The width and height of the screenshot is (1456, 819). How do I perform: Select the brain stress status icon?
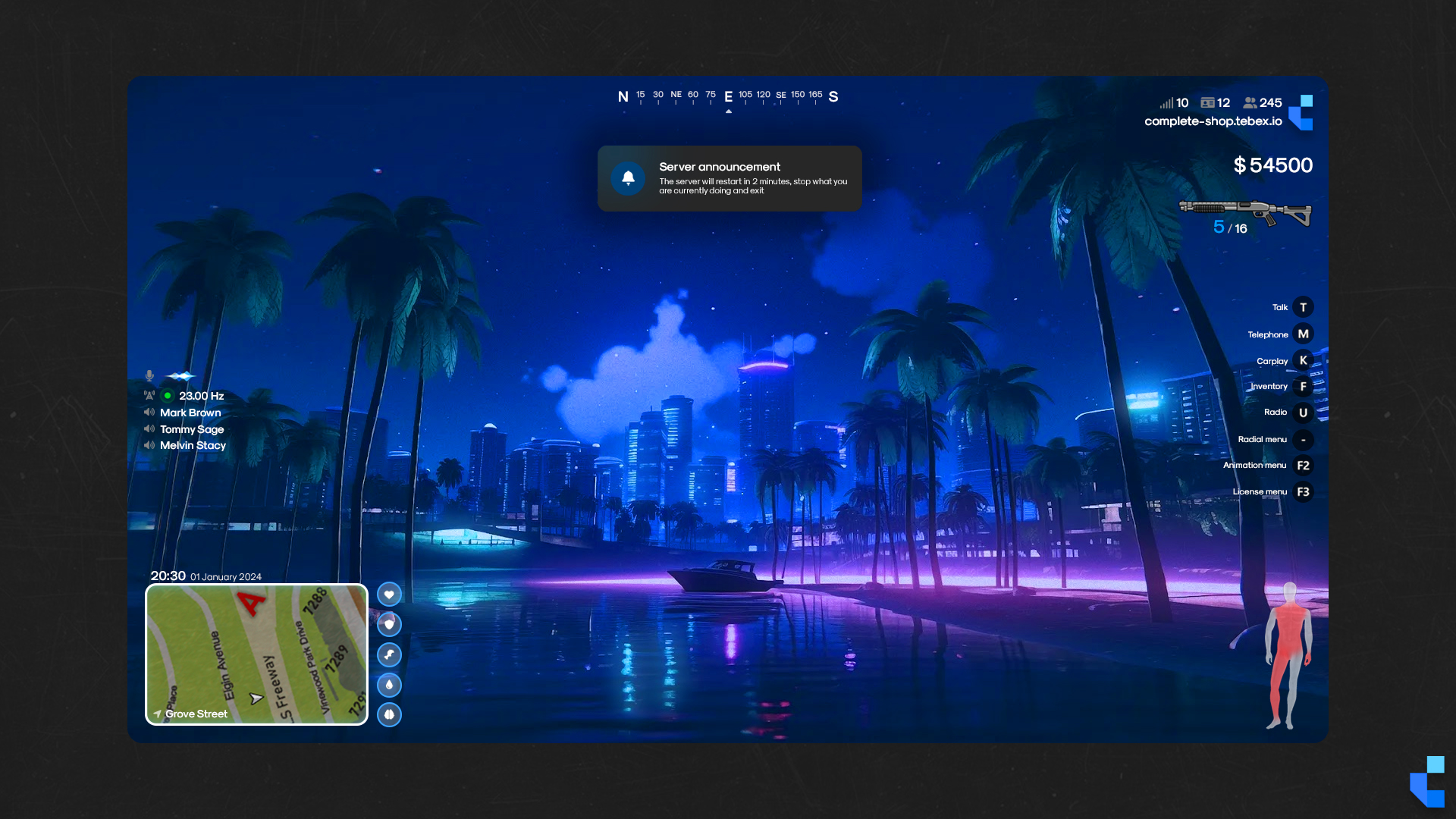pyautogui.click(x=389, y=714)
